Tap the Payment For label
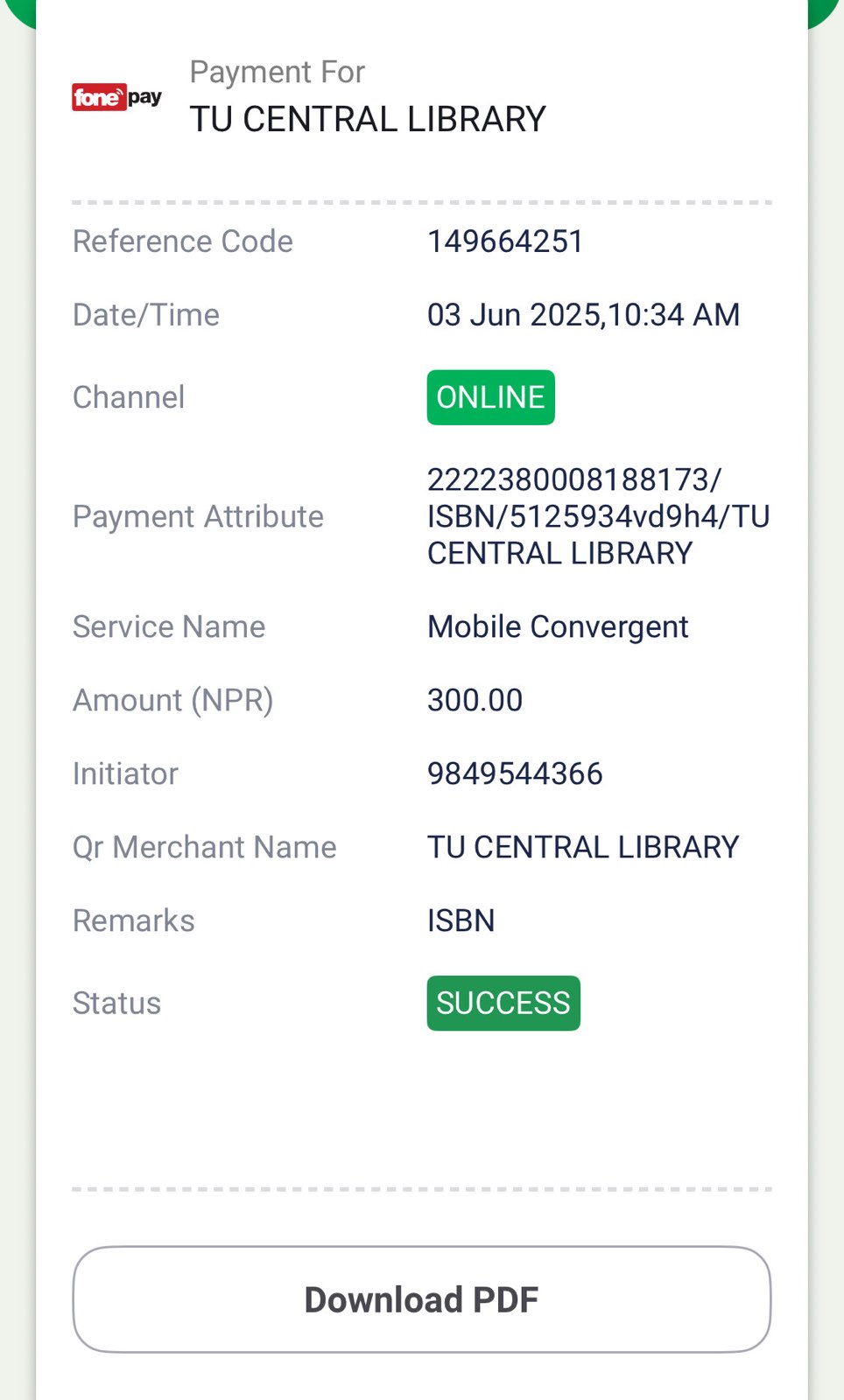 [277, 72]
